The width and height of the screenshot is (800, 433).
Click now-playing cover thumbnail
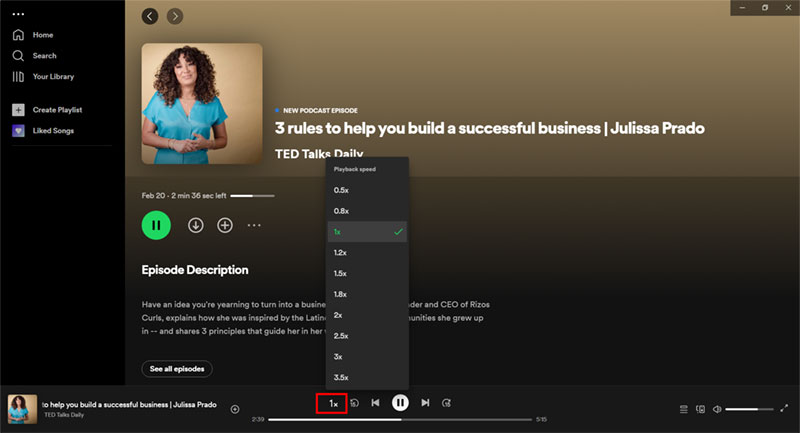pyautogui.click(x=22, y=409)
